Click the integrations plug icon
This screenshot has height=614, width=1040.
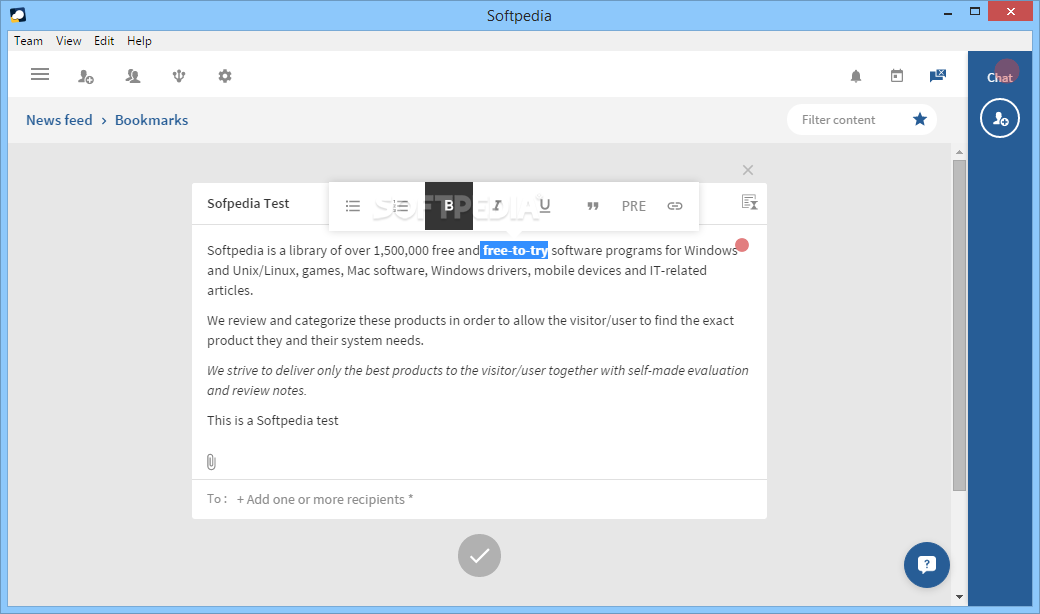[178, 76]
